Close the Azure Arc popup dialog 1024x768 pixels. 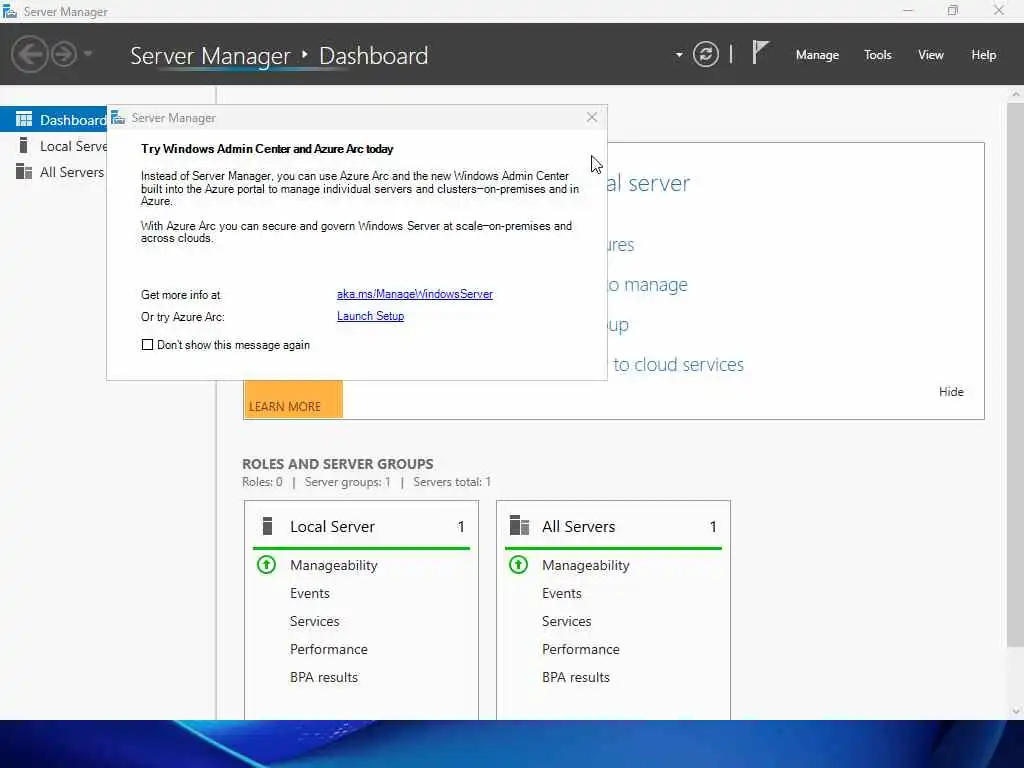592,118
